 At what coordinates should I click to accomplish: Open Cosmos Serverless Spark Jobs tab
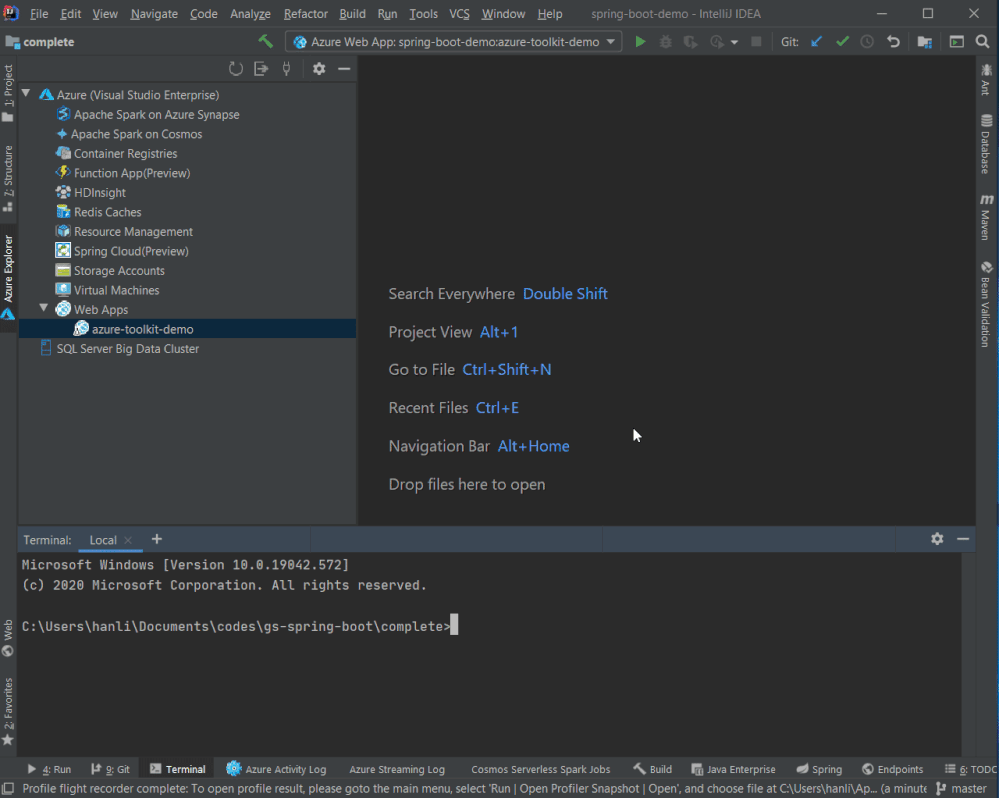[x=541, y=769]
